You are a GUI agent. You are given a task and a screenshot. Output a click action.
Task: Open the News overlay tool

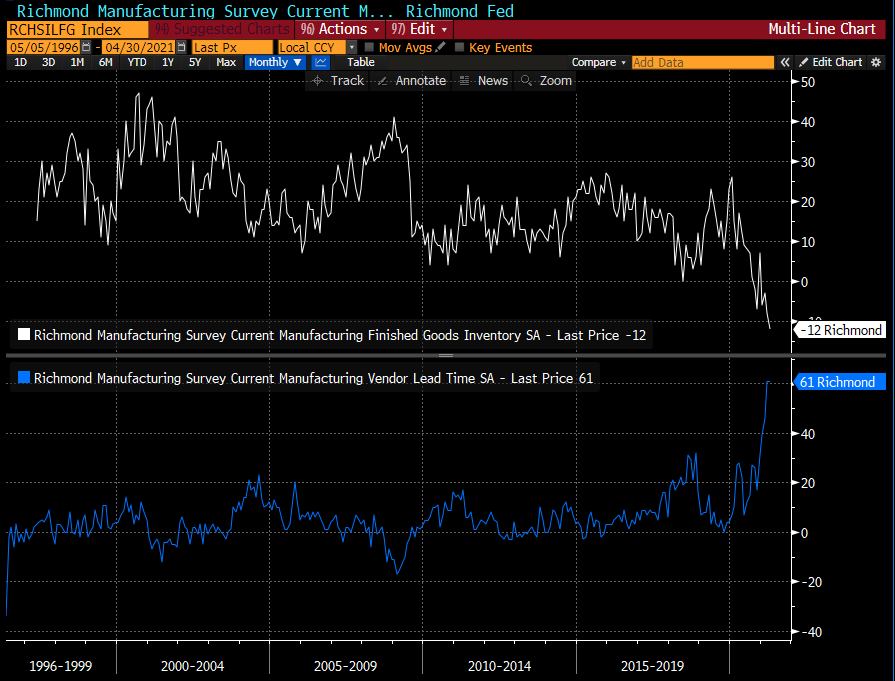tap(483, 81)
